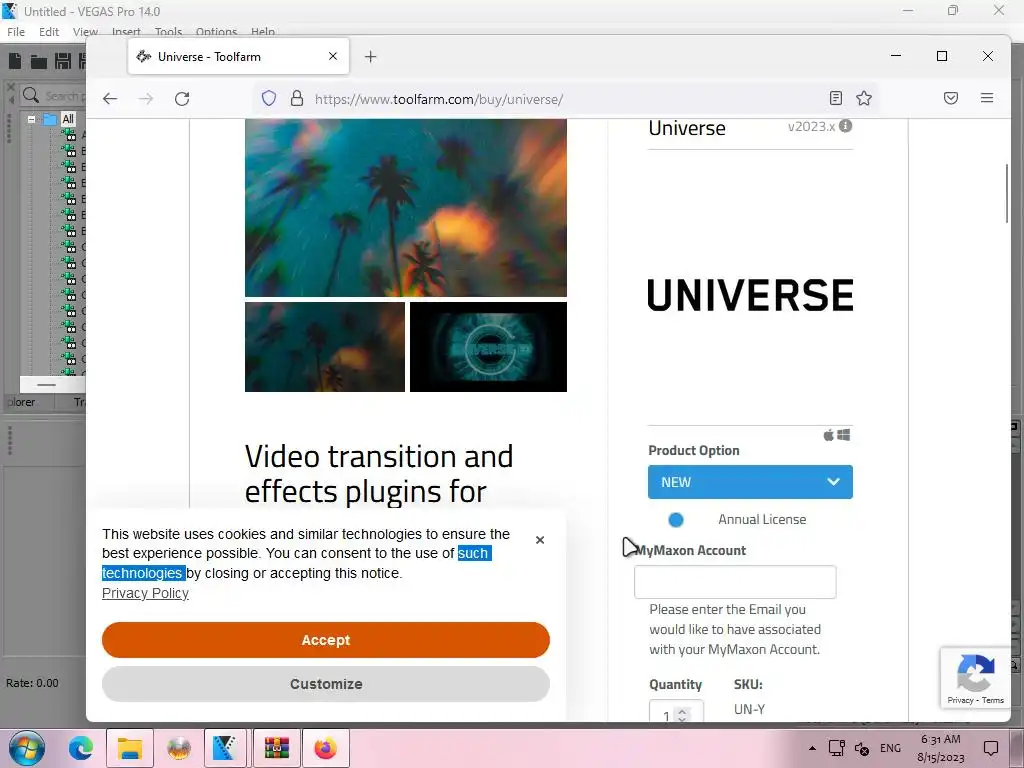Click the VEGAS Pro save disk icon
This screenshot has height=768, width=1024.
pyautogui.click(x=63, y=61)
